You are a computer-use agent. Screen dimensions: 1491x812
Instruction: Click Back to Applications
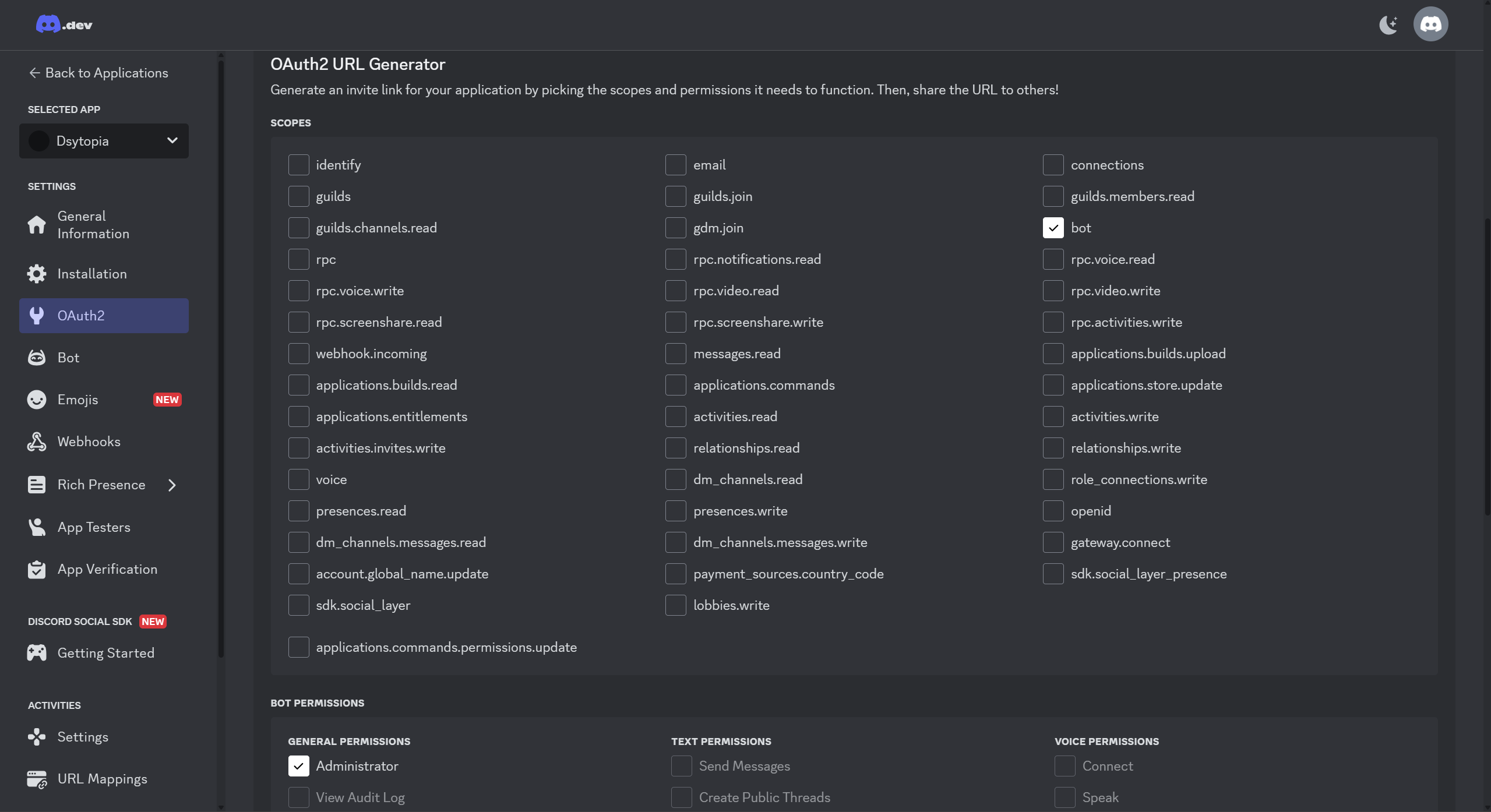tap(99, 72)
